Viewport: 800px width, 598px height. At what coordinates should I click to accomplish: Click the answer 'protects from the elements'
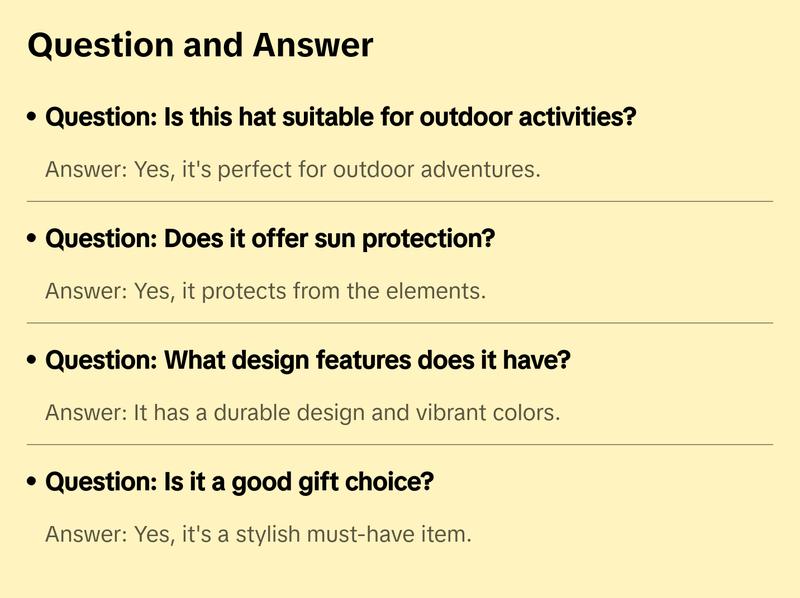point(265,291)
